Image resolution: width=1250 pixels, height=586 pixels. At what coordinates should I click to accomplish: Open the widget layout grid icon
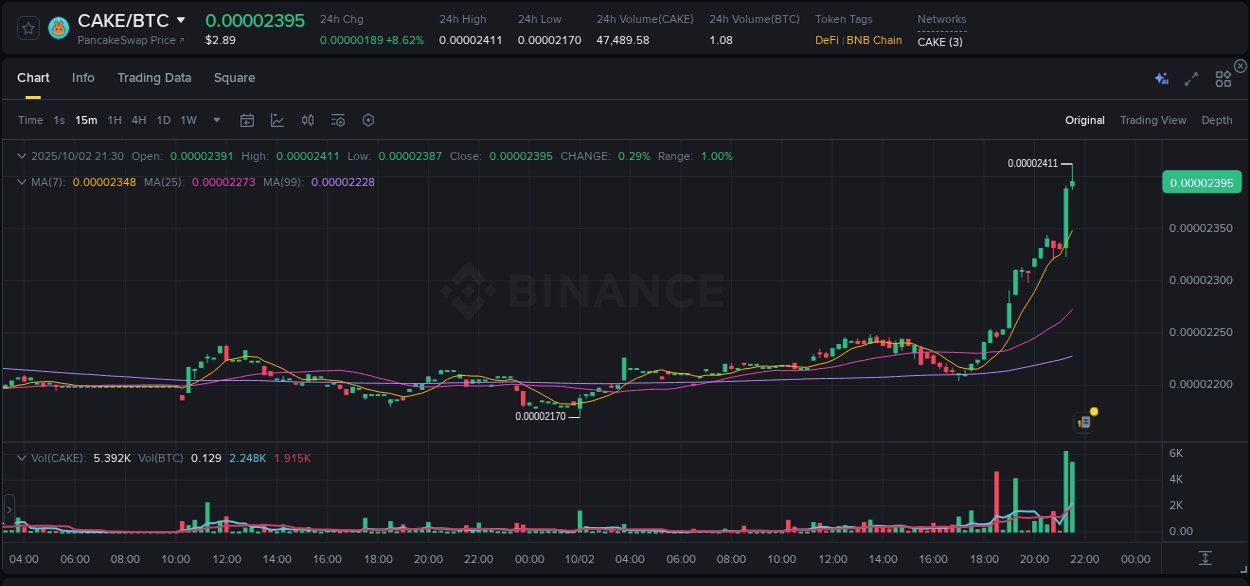click(1222, 78)
